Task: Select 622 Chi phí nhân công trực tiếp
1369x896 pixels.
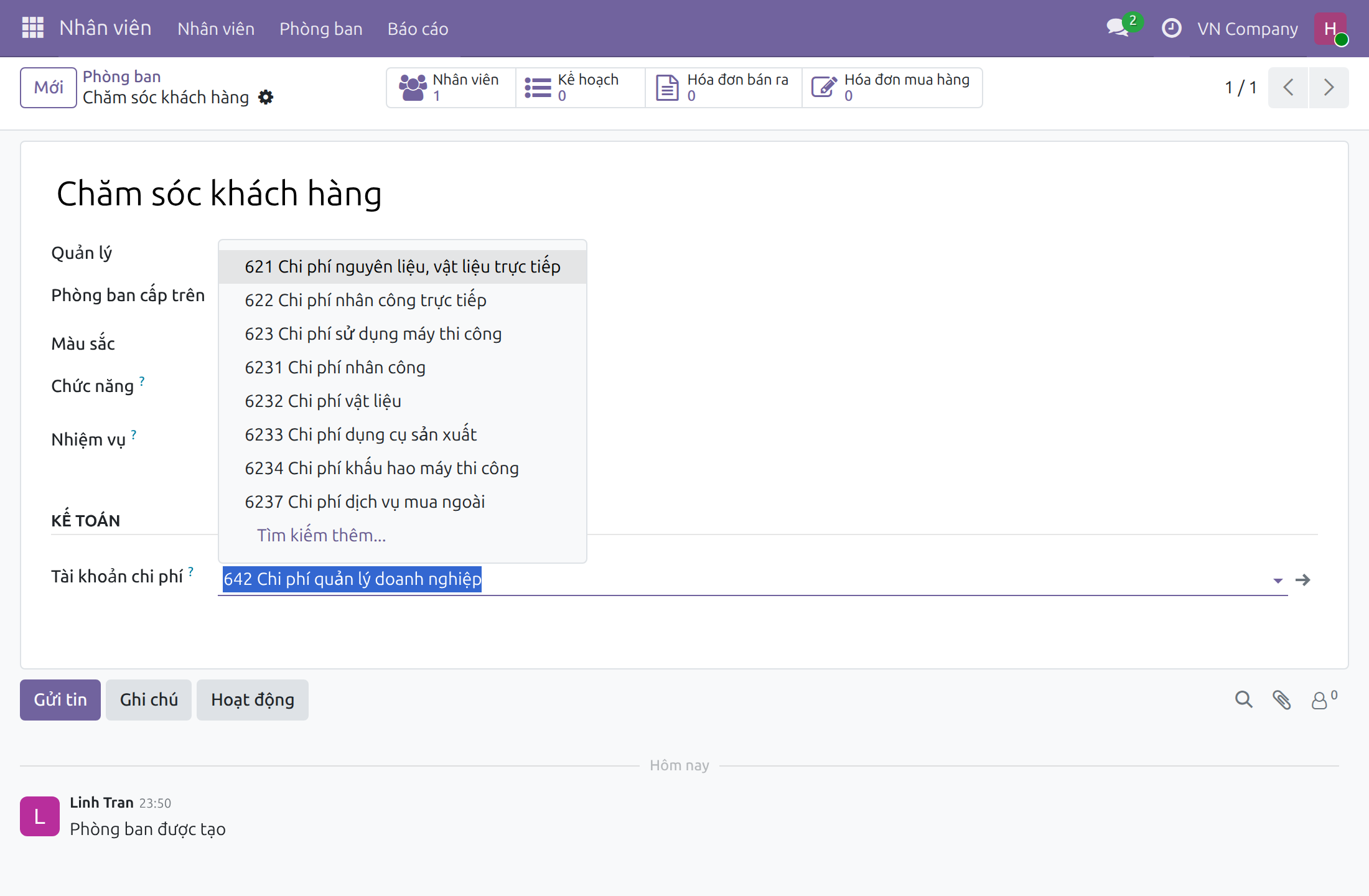Action: 403,301
